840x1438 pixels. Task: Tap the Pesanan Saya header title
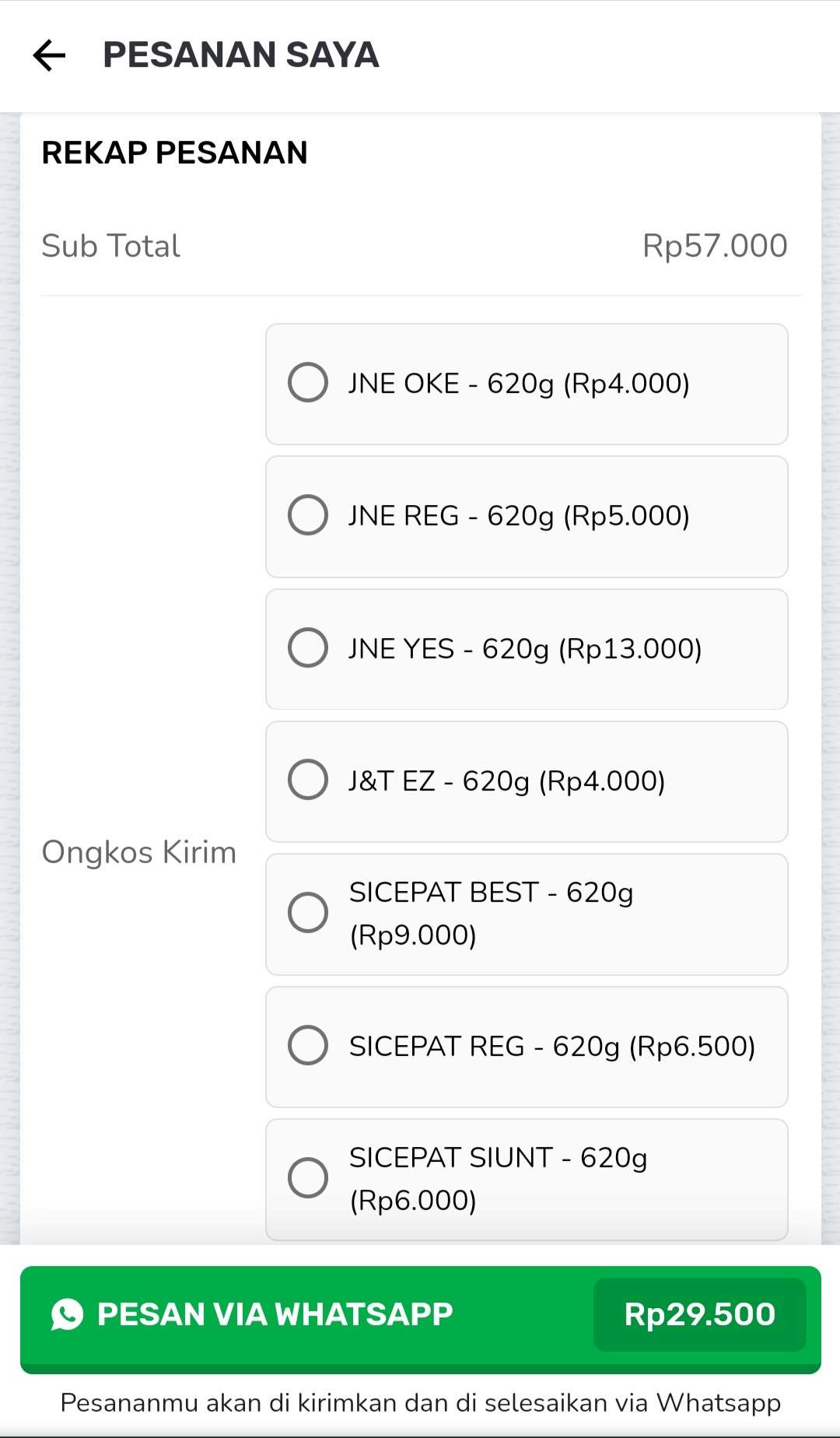pos(241,55)
